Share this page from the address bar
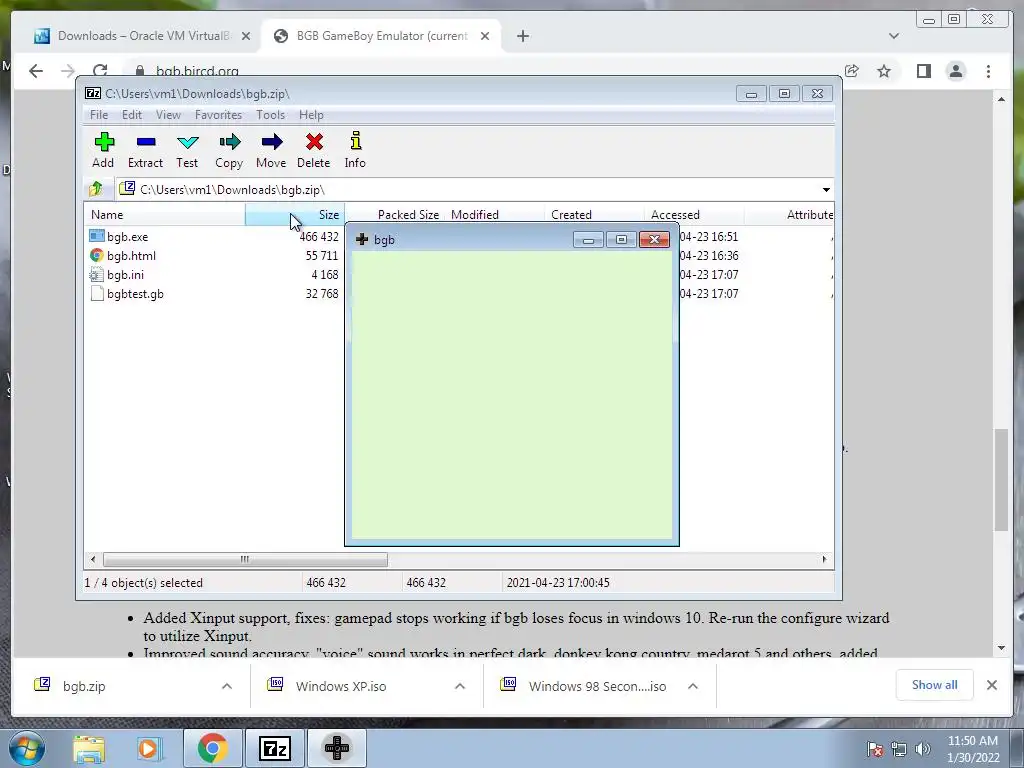Screen dimensions: 1024x768 pyautogui.click(x=852, y=71)
